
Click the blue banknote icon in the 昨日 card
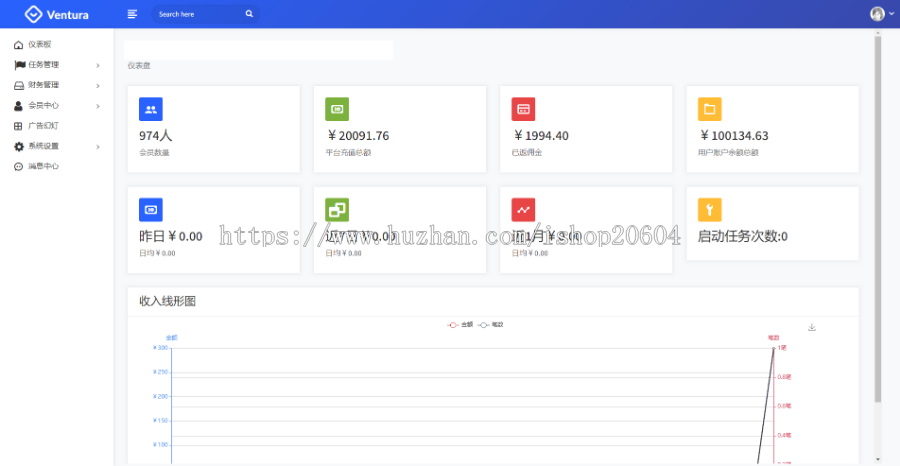click(151, 209)
